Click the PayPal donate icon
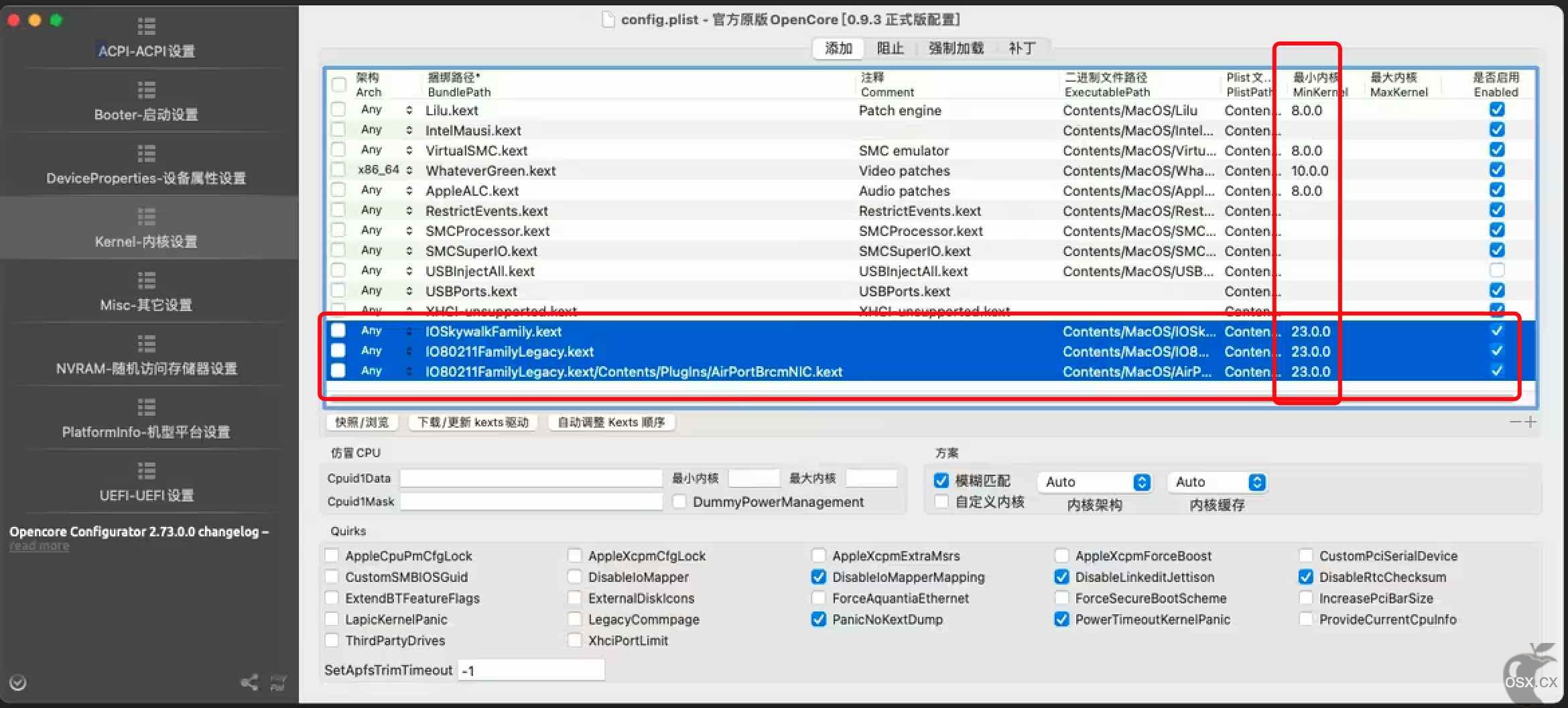Image resolution: width=1568 pixels, height=708 pixels. tap(278, 683)
